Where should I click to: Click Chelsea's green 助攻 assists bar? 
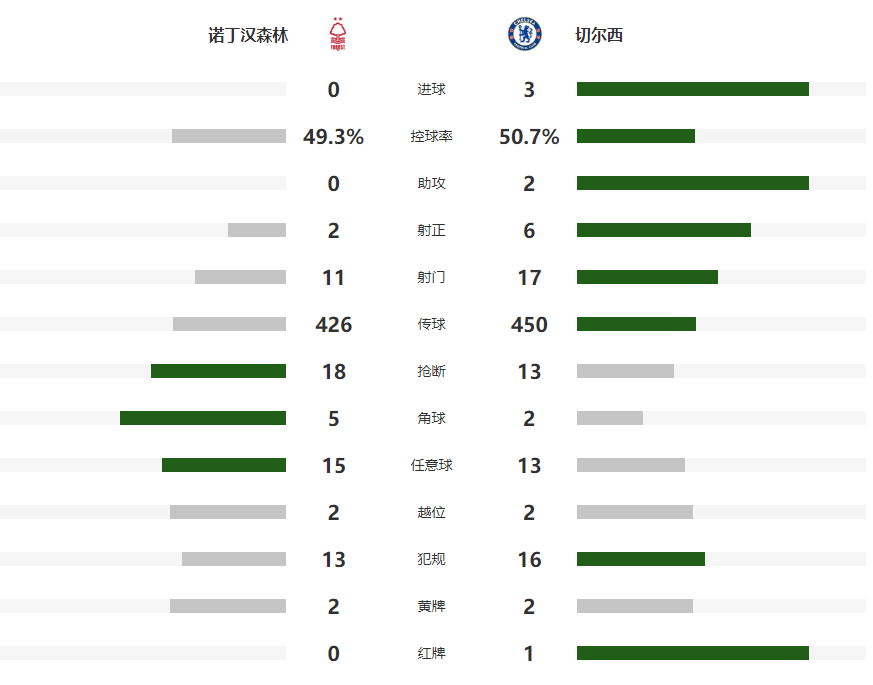692,183
